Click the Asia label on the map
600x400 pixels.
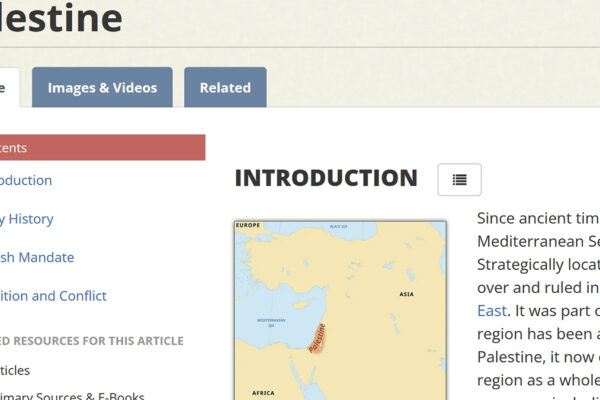(x=406, y=294)
